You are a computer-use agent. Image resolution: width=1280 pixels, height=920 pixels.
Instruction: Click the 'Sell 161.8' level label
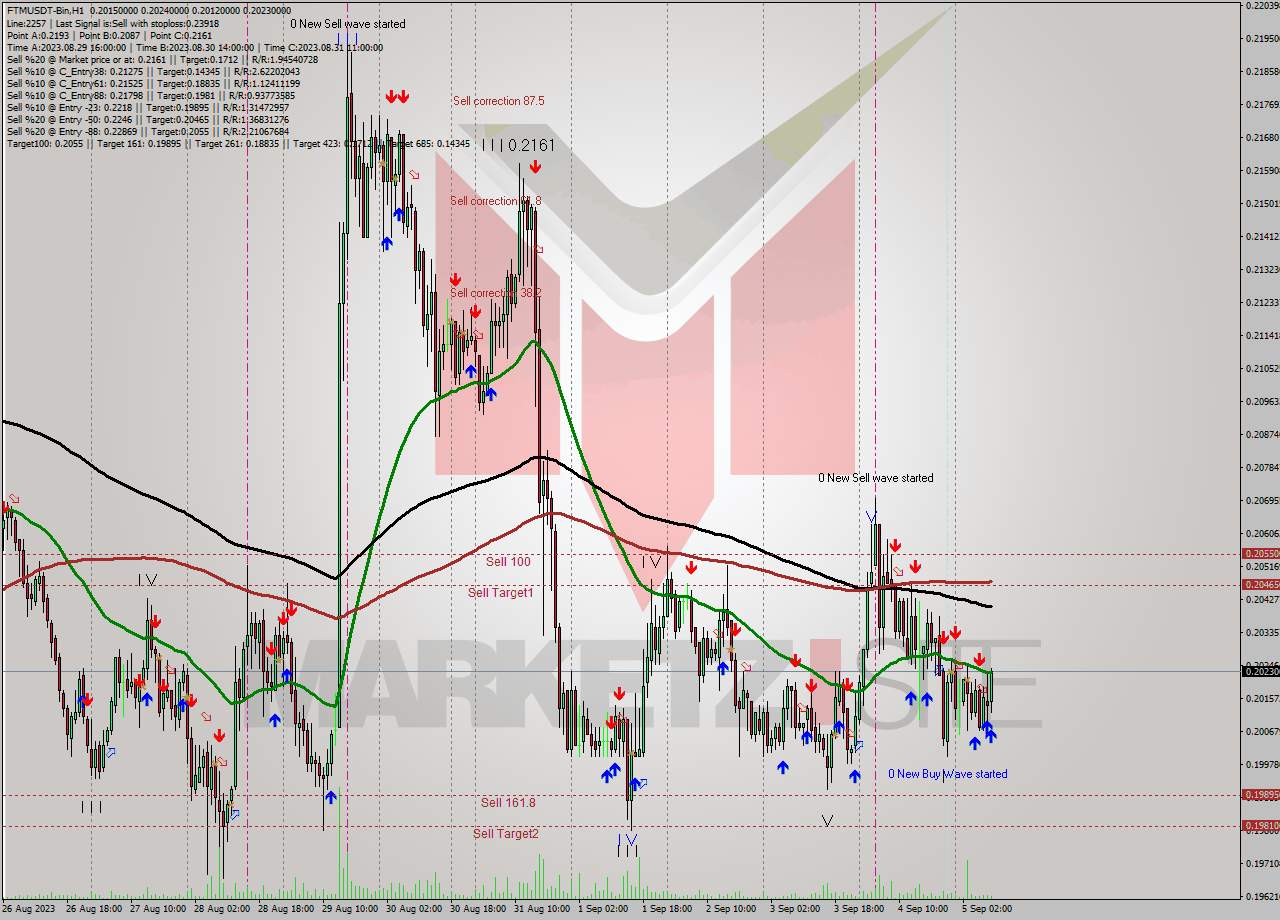[x=508, y=802]
